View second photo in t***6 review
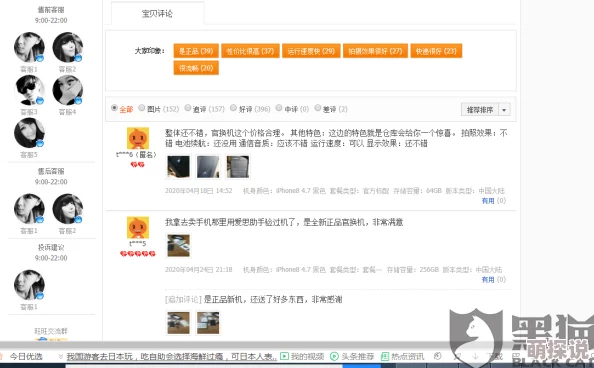 [208, 166]
